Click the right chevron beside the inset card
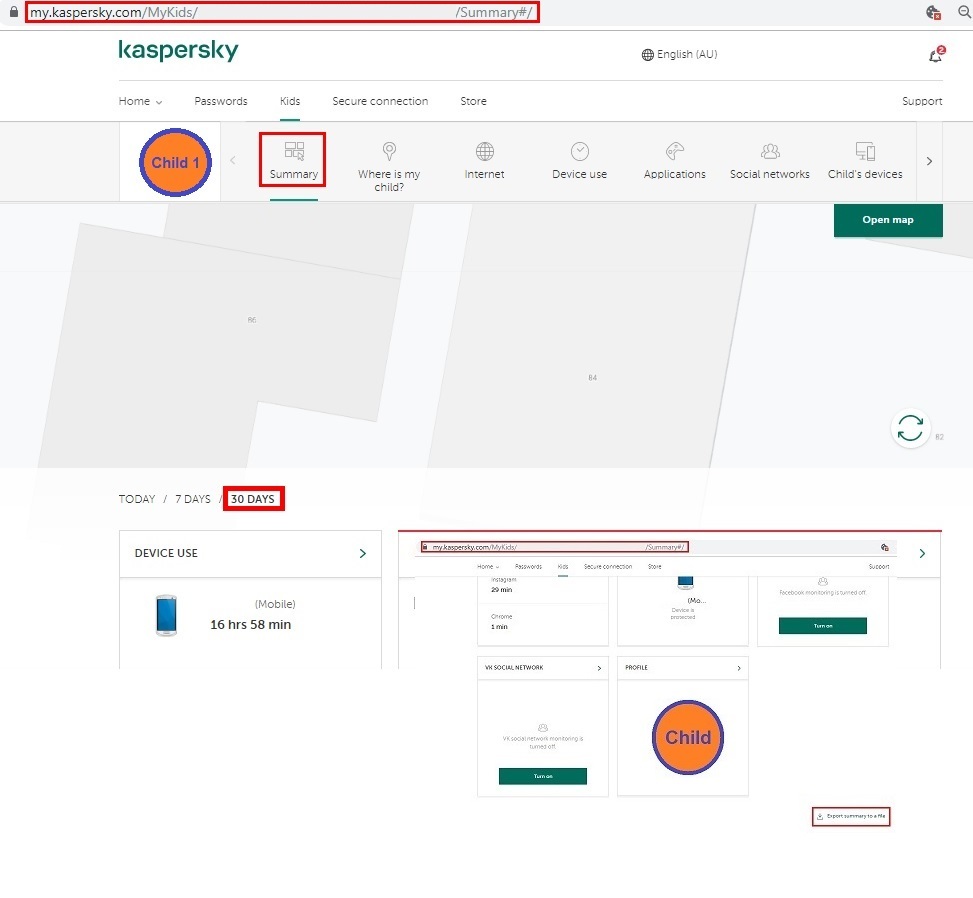 922,553
